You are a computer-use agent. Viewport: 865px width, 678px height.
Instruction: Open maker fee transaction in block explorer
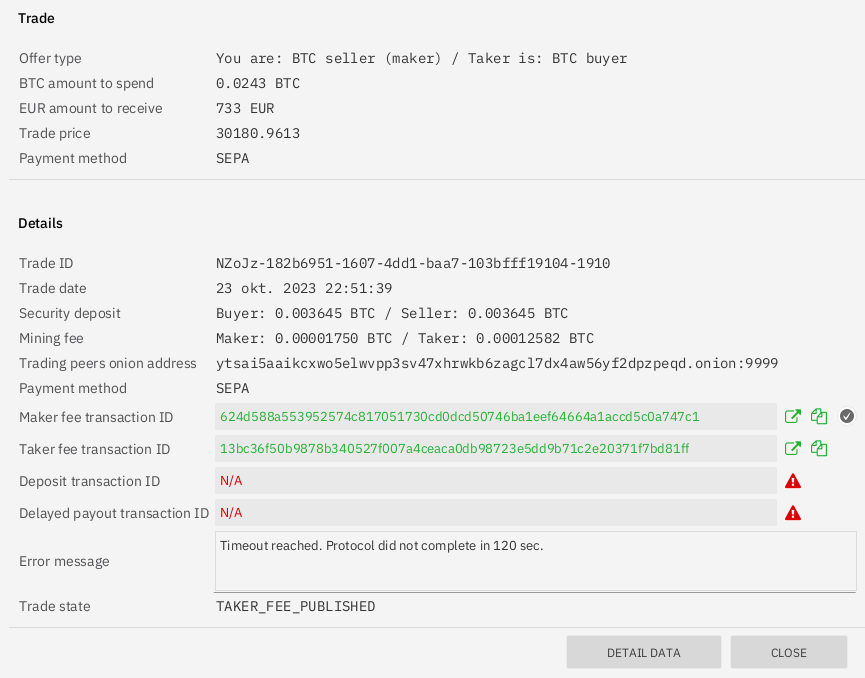point(792,416)
